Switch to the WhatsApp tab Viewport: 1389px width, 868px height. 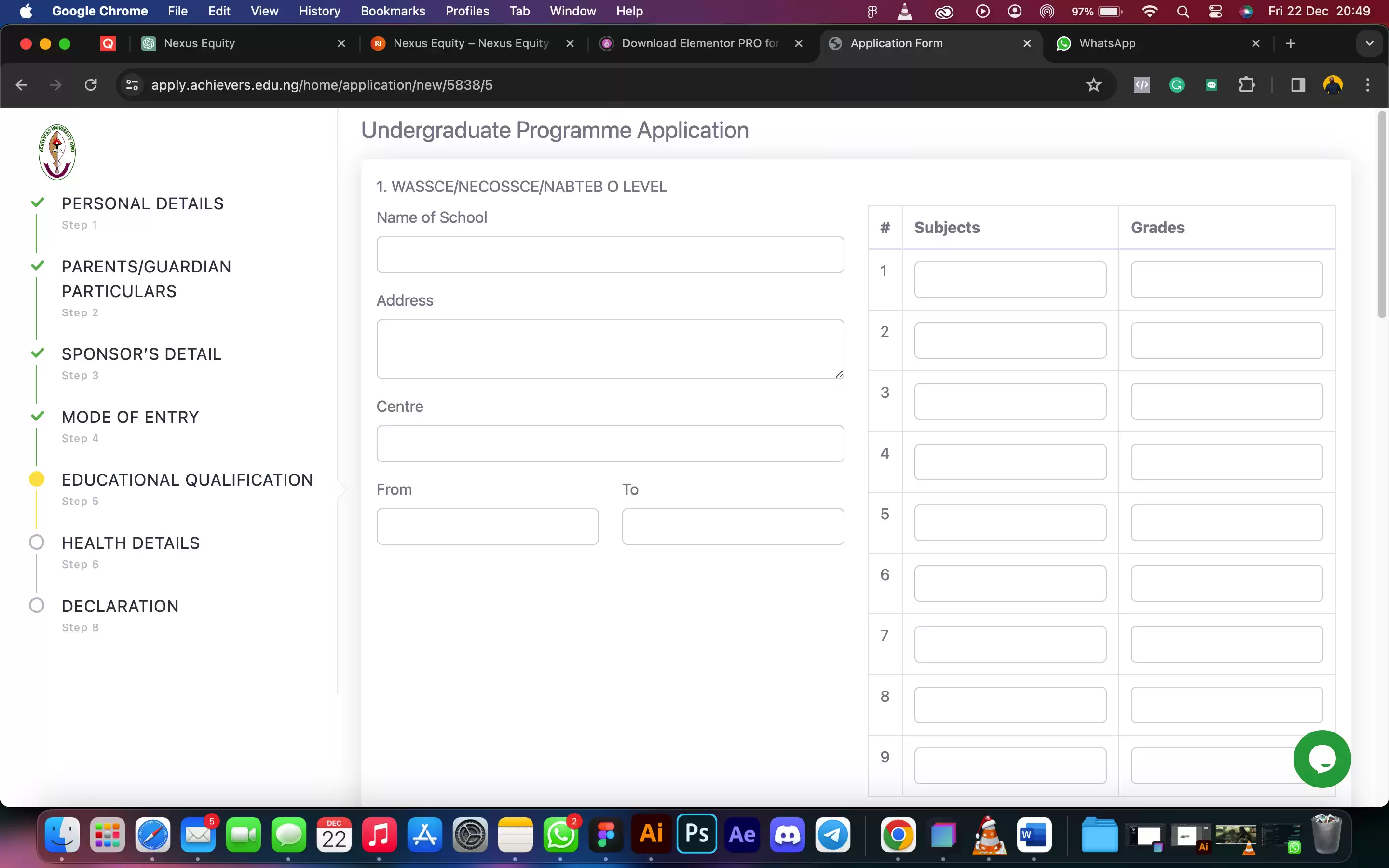[x=1107, y=43]
